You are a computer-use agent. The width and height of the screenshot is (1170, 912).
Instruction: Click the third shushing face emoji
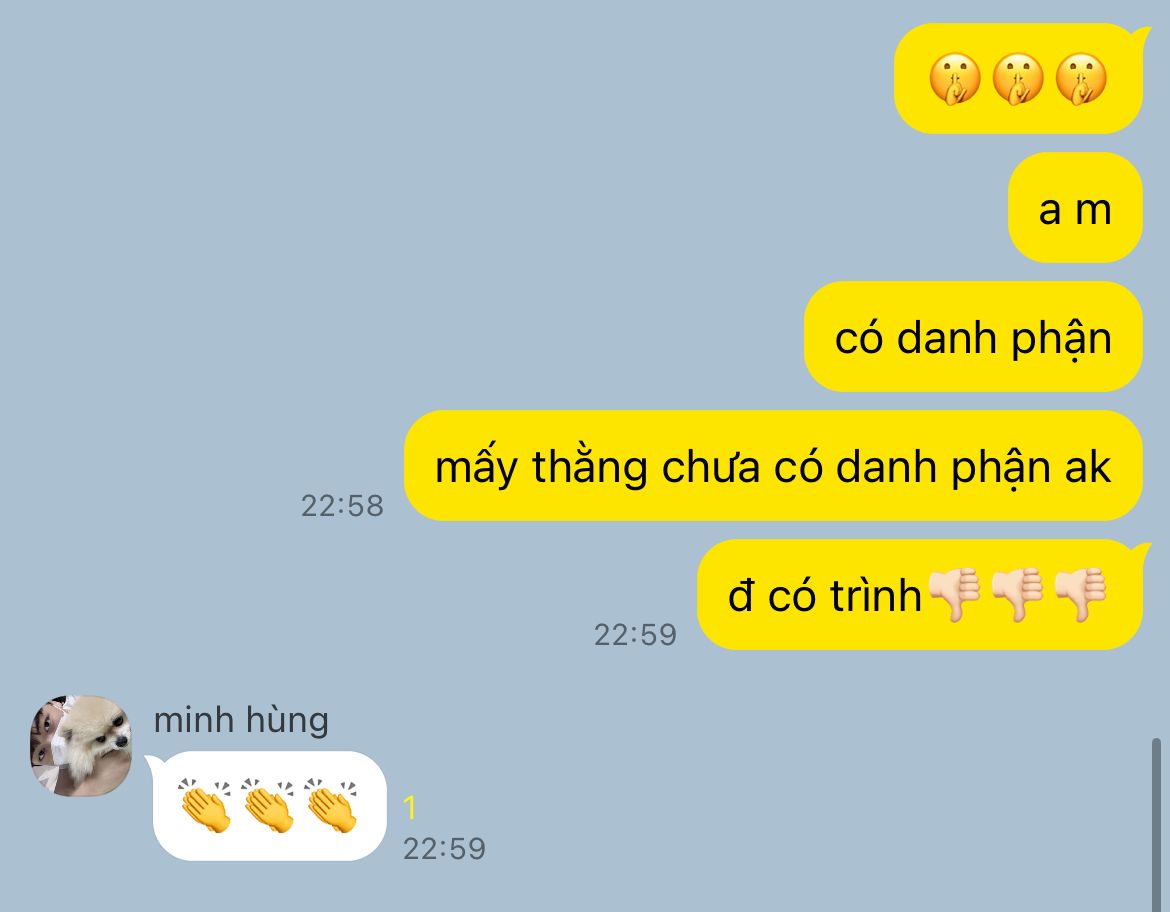1081,79
